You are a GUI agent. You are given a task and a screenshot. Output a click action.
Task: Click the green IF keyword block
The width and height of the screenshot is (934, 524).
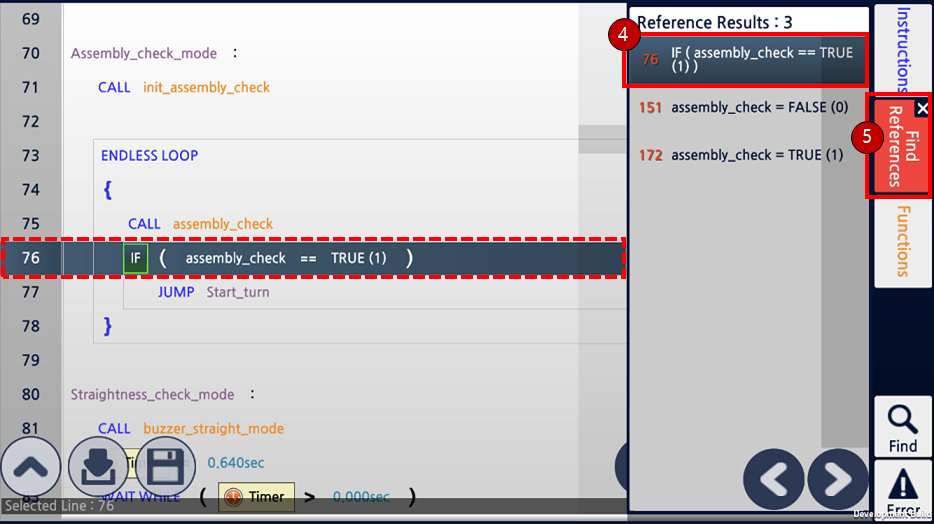136,258
